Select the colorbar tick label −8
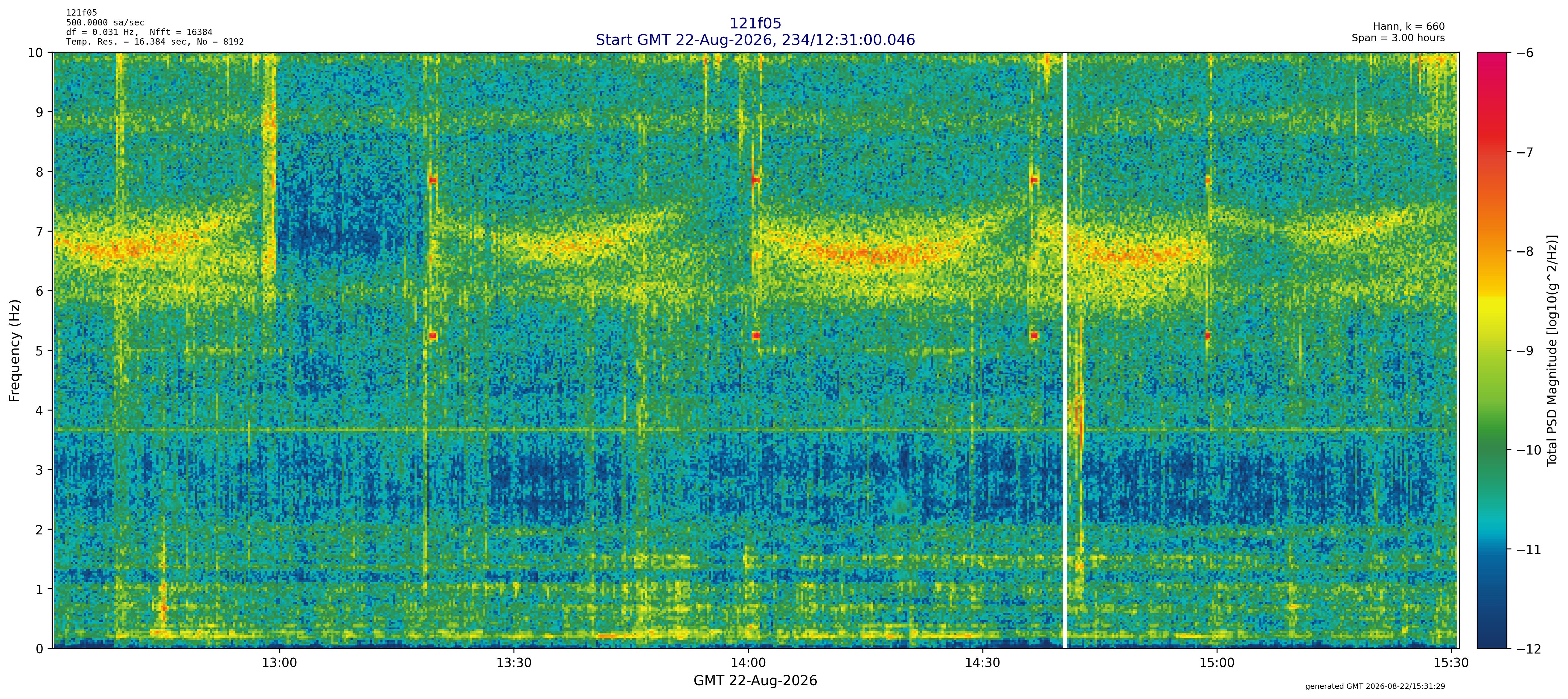Screen dimensions: 1568x699 click(x=1525, y=251)
